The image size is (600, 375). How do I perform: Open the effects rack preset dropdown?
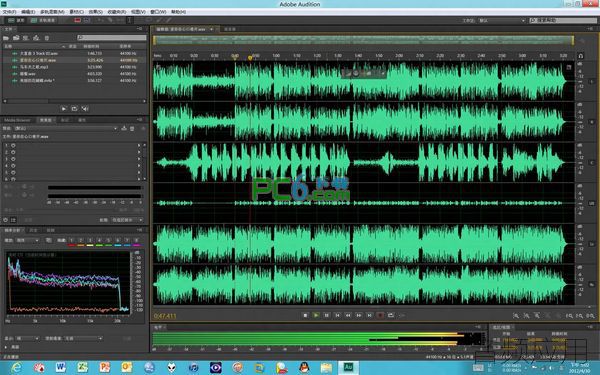pyautogui.click(x=66, y=129)
